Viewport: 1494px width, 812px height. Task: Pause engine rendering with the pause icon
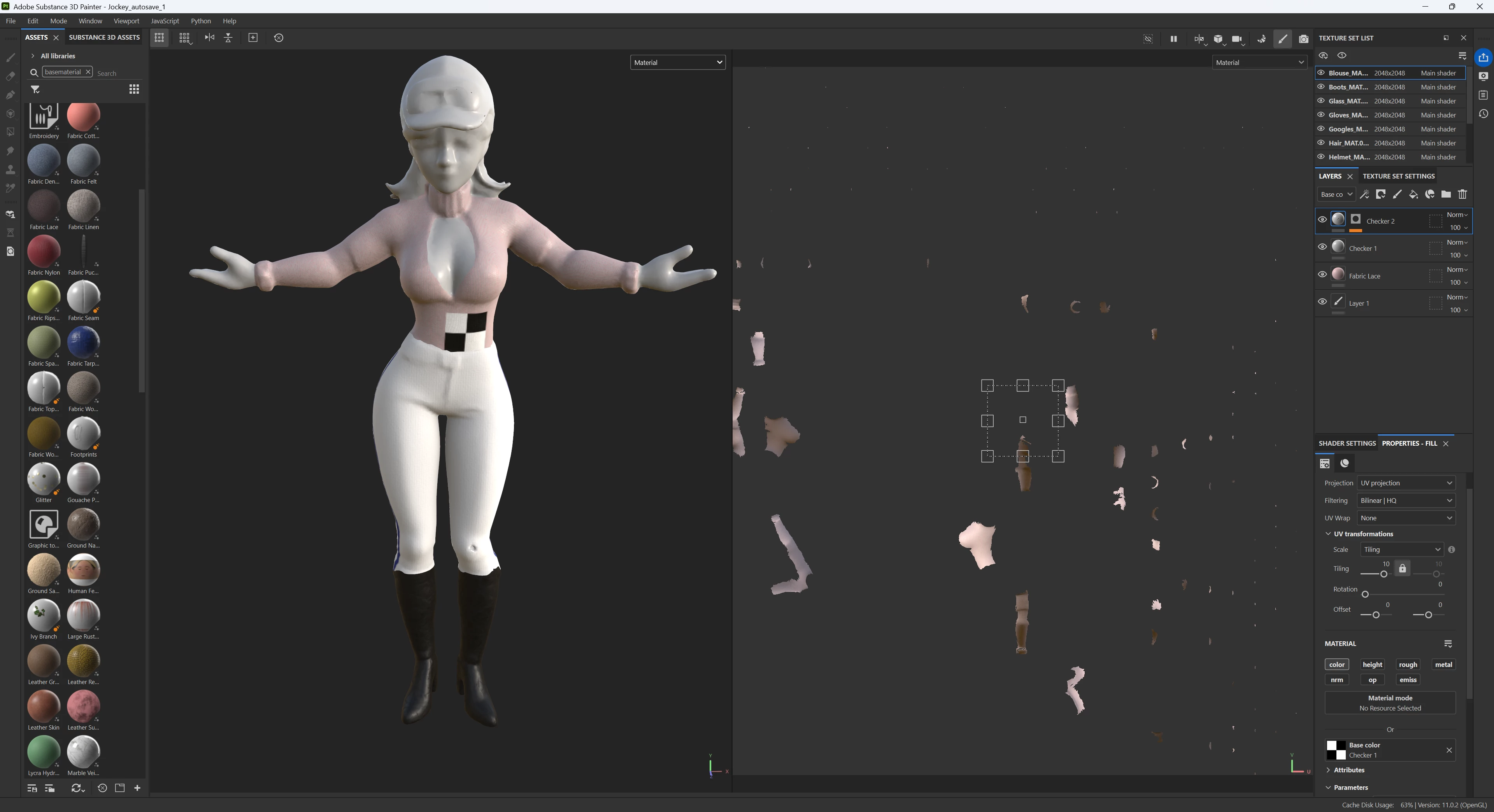[x=1173, y=39]
